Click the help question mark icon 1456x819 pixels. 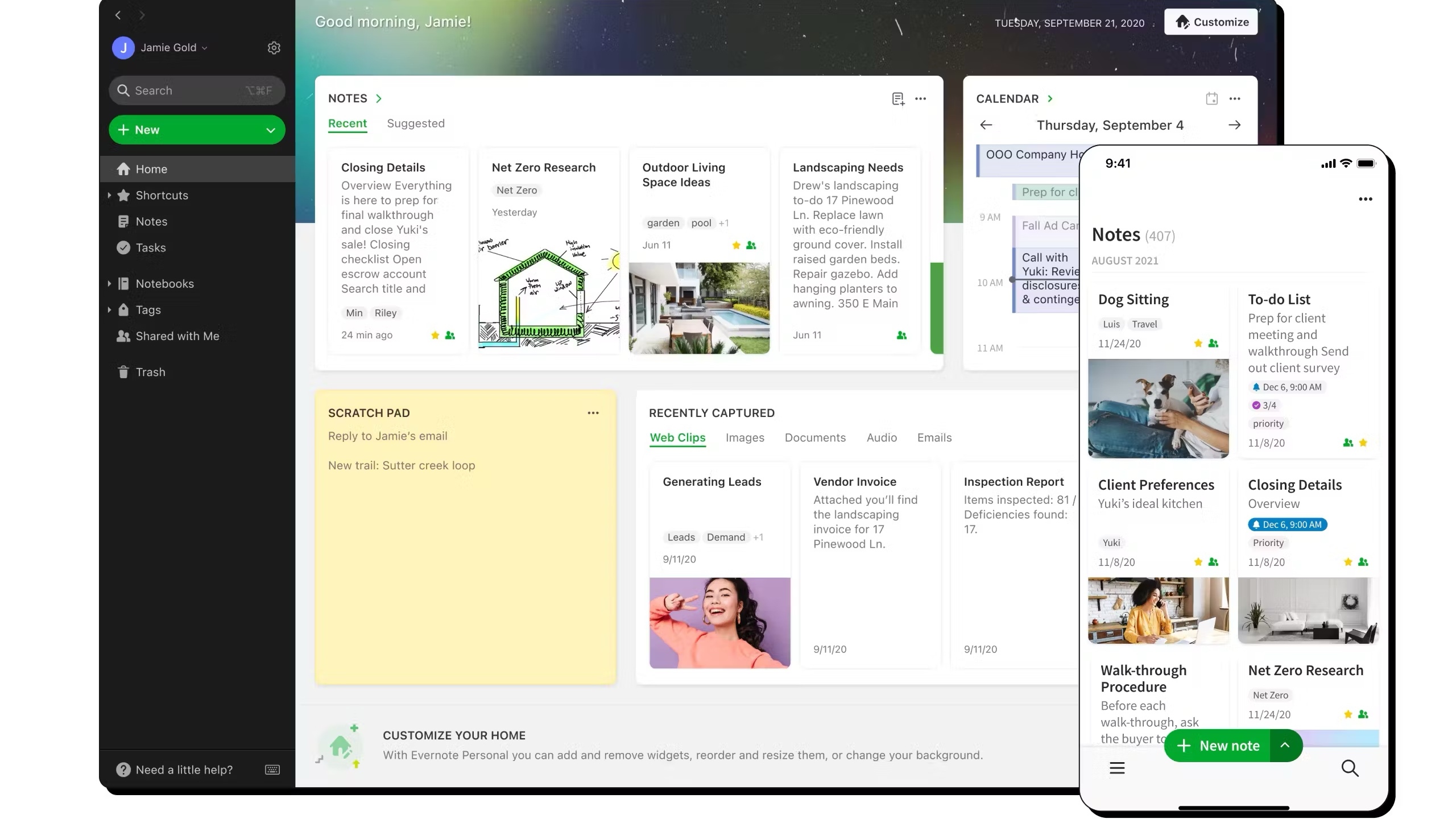click(123, 770)
